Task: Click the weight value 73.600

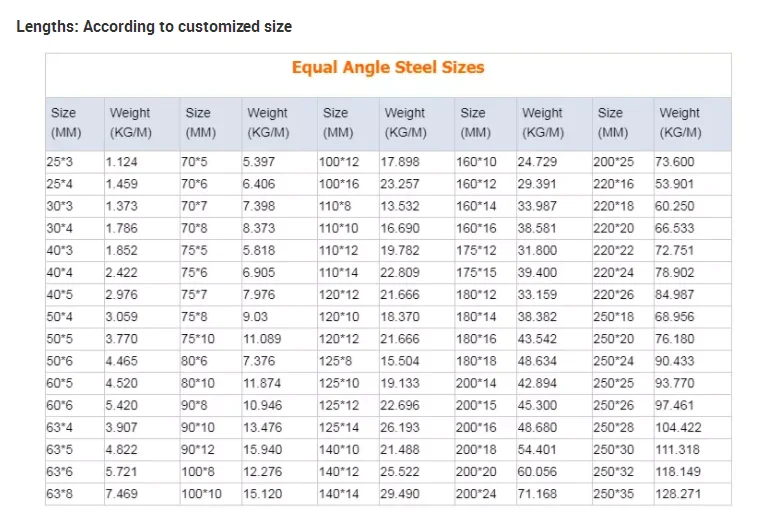Action: click(x=675, y=162)
